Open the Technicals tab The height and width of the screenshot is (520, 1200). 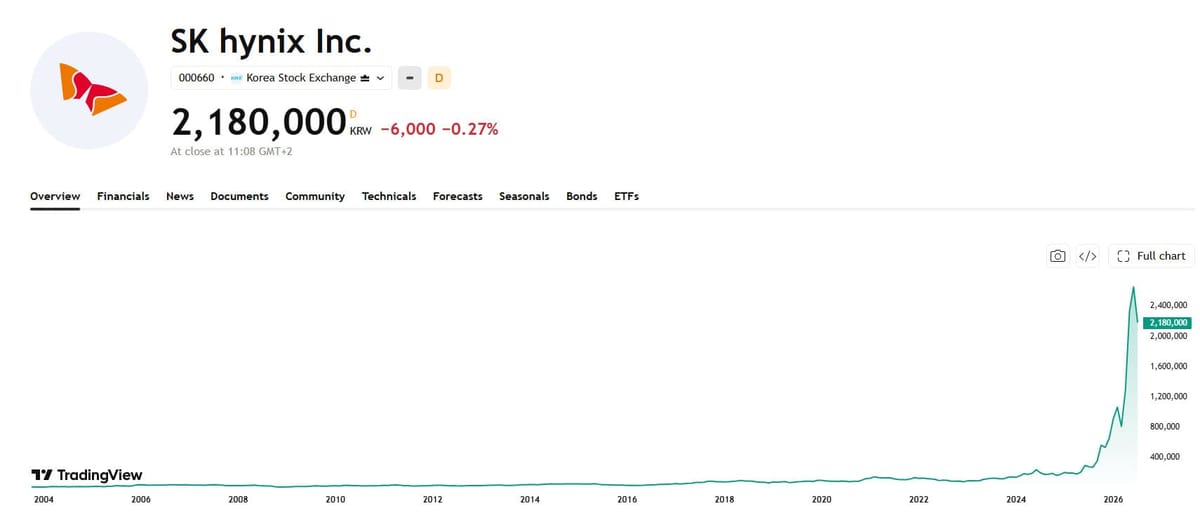[x=389, y=196]
